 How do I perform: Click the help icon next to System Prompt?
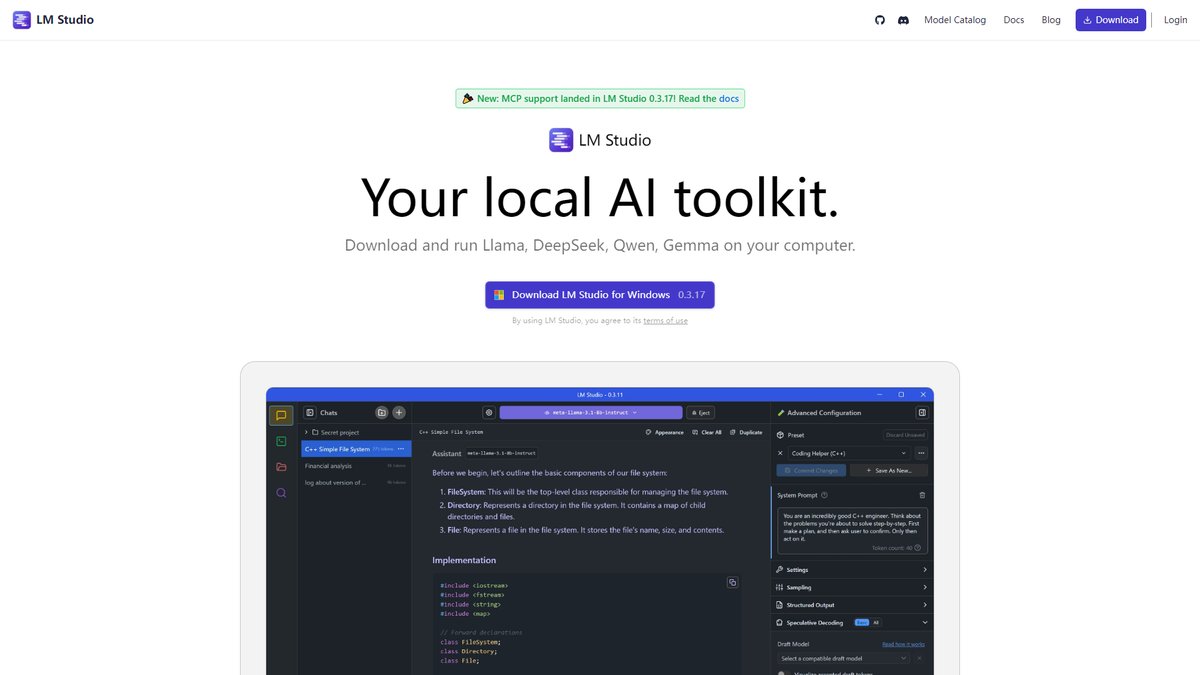pyautogui.click(x=824, y=495)
